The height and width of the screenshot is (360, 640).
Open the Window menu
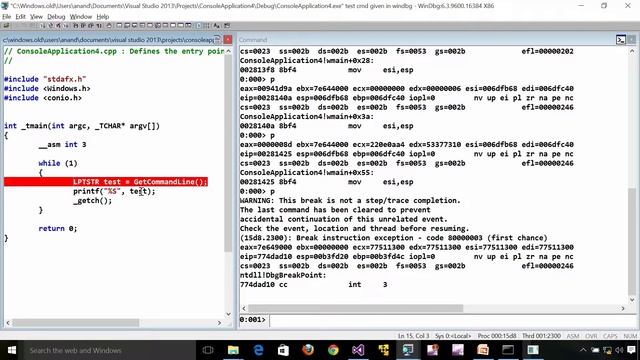point(80,17)
